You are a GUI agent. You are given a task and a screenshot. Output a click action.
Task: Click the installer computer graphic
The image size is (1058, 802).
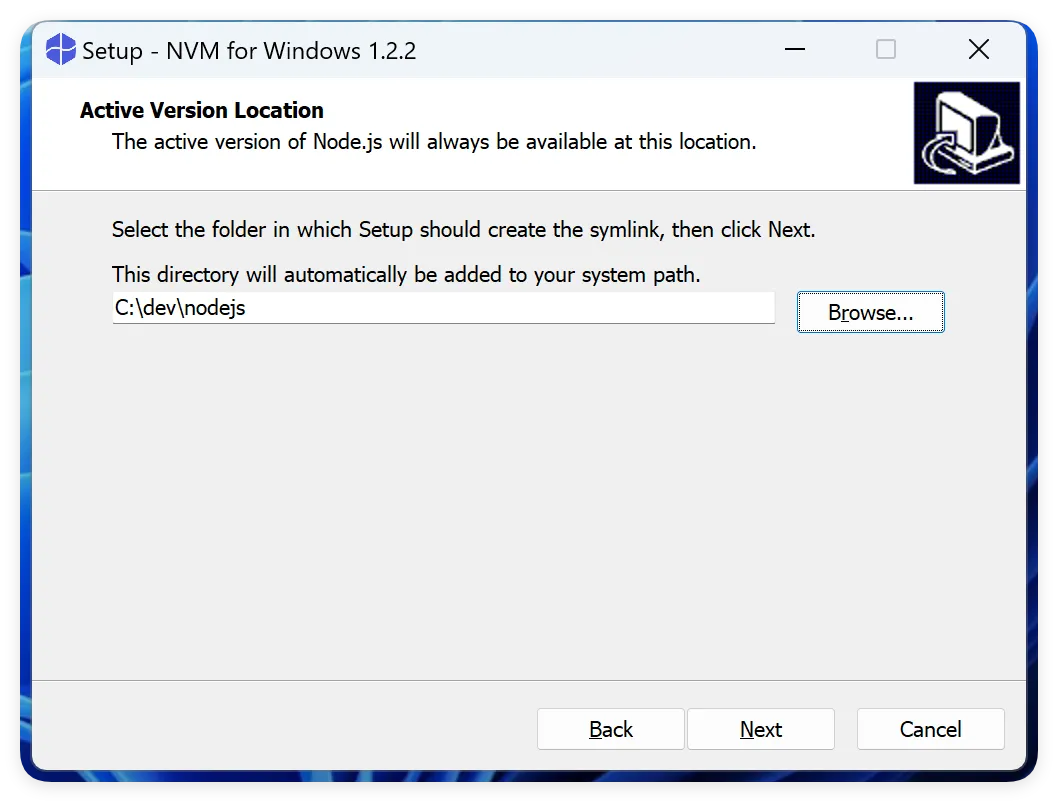[966, 133]
